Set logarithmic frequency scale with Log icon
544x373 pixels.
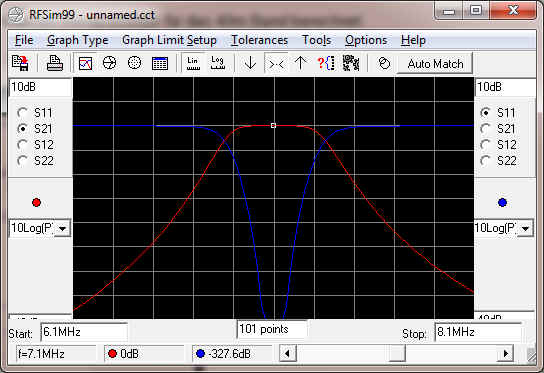pos(218,63)
